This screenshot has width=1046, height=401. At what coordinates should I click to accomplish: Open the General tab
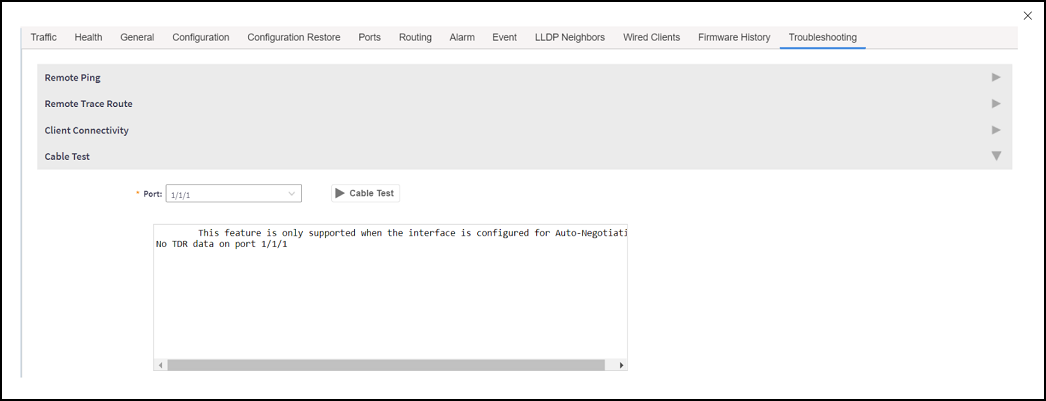[137, 37]
